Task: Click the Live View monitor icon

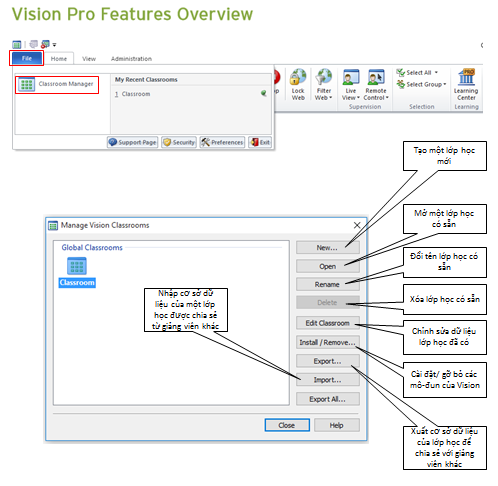Action: (x=351, y=77)
